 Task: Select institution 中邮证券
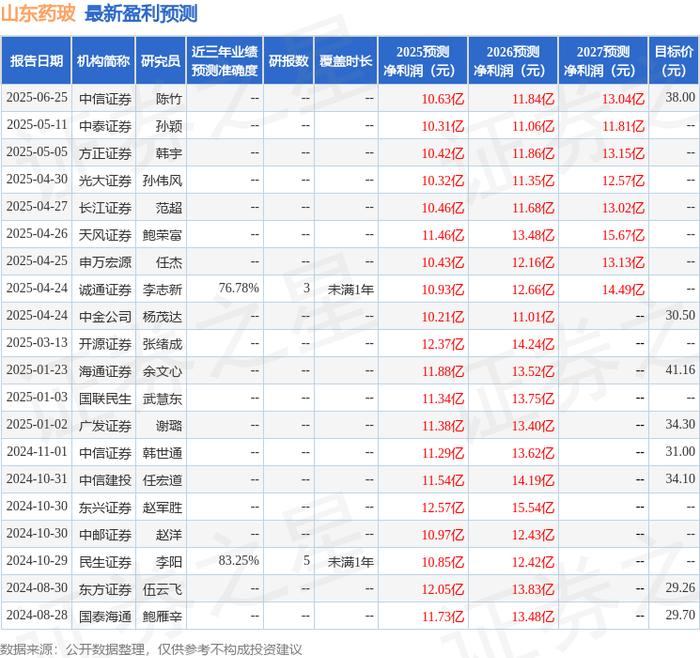click(x=105, y=534)
